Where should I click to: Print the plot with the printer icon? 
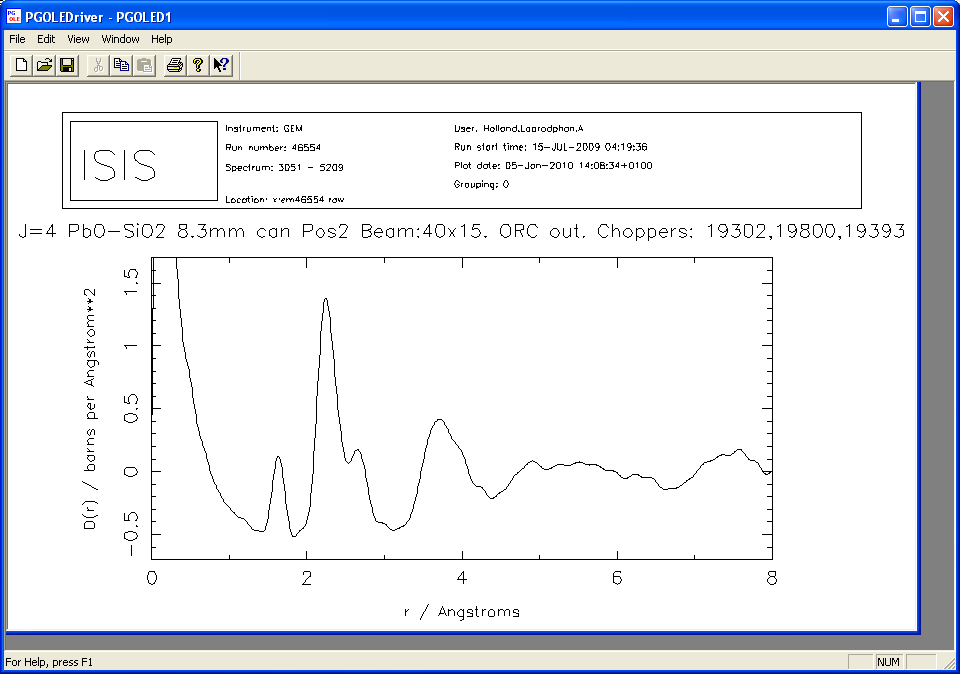[175, 65]
